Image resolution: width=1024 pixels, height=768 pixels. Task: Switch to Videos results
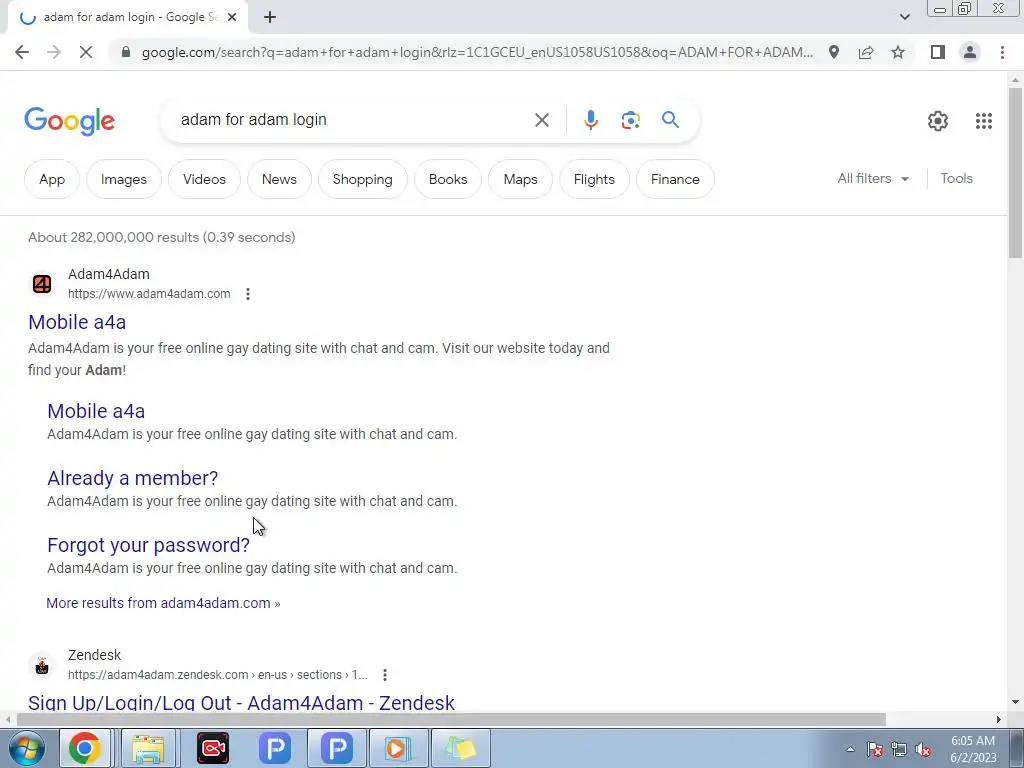[x=204, y=179]
